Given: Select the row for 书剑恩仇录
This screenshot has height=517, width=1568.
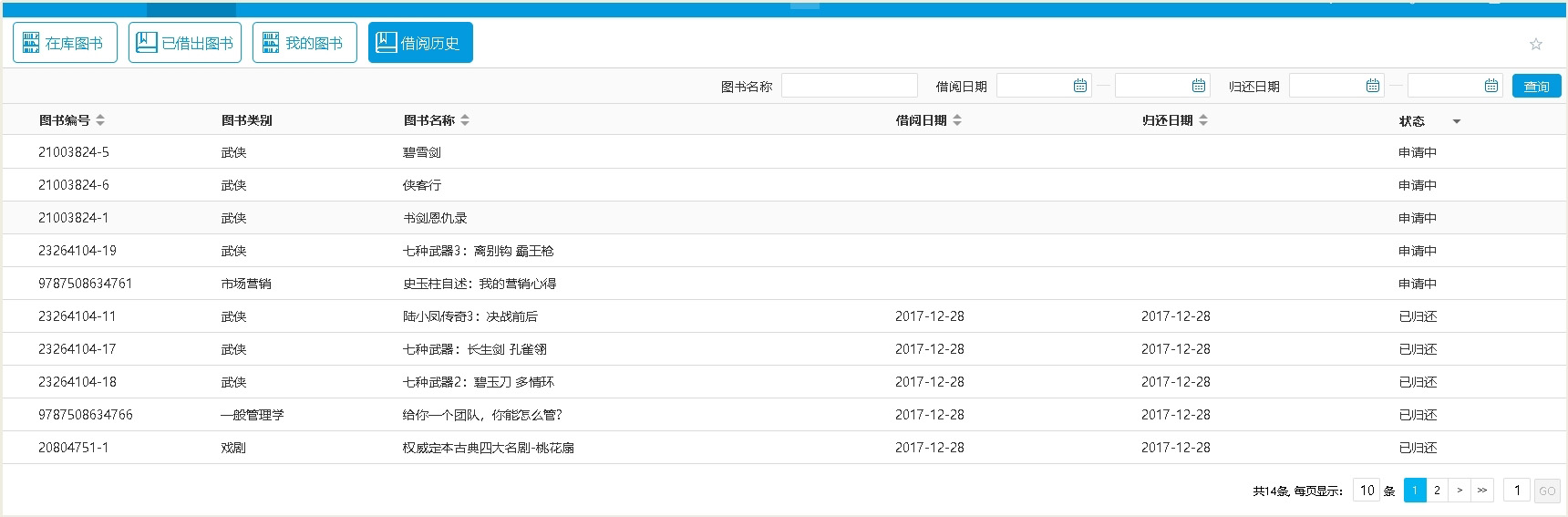Looking at the screenshot, I should pyautogui.click(x=435, y=218).
